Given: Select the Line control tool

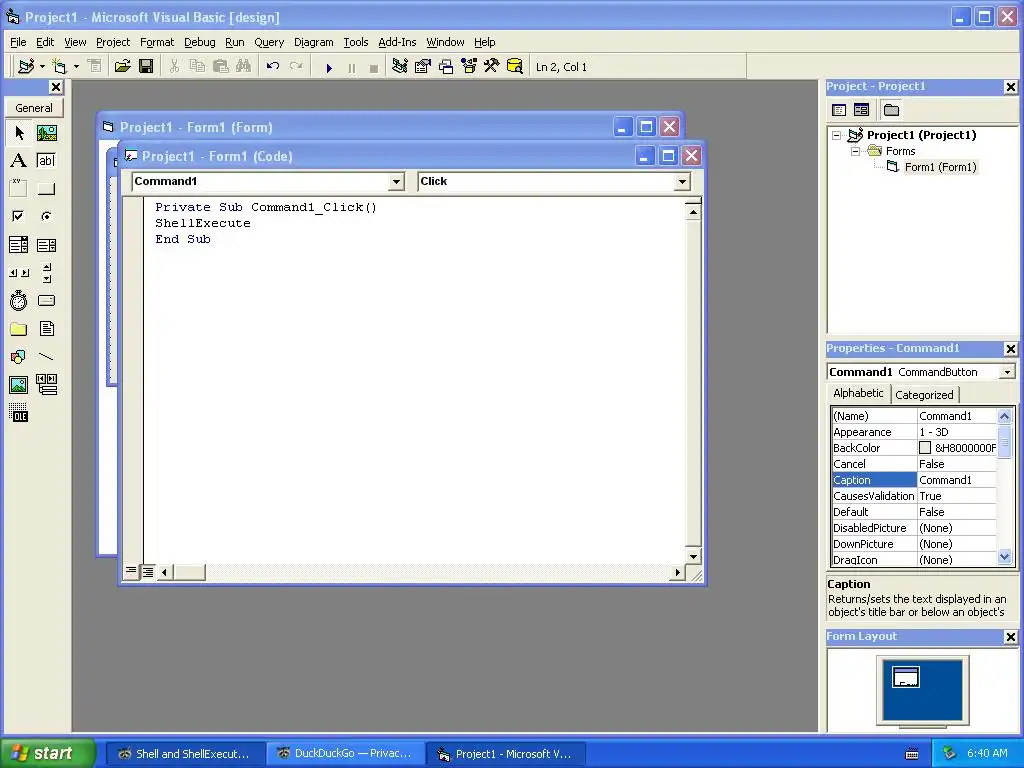Looking at the screenshot, I should pyautogui.click(x=46, y=357).
